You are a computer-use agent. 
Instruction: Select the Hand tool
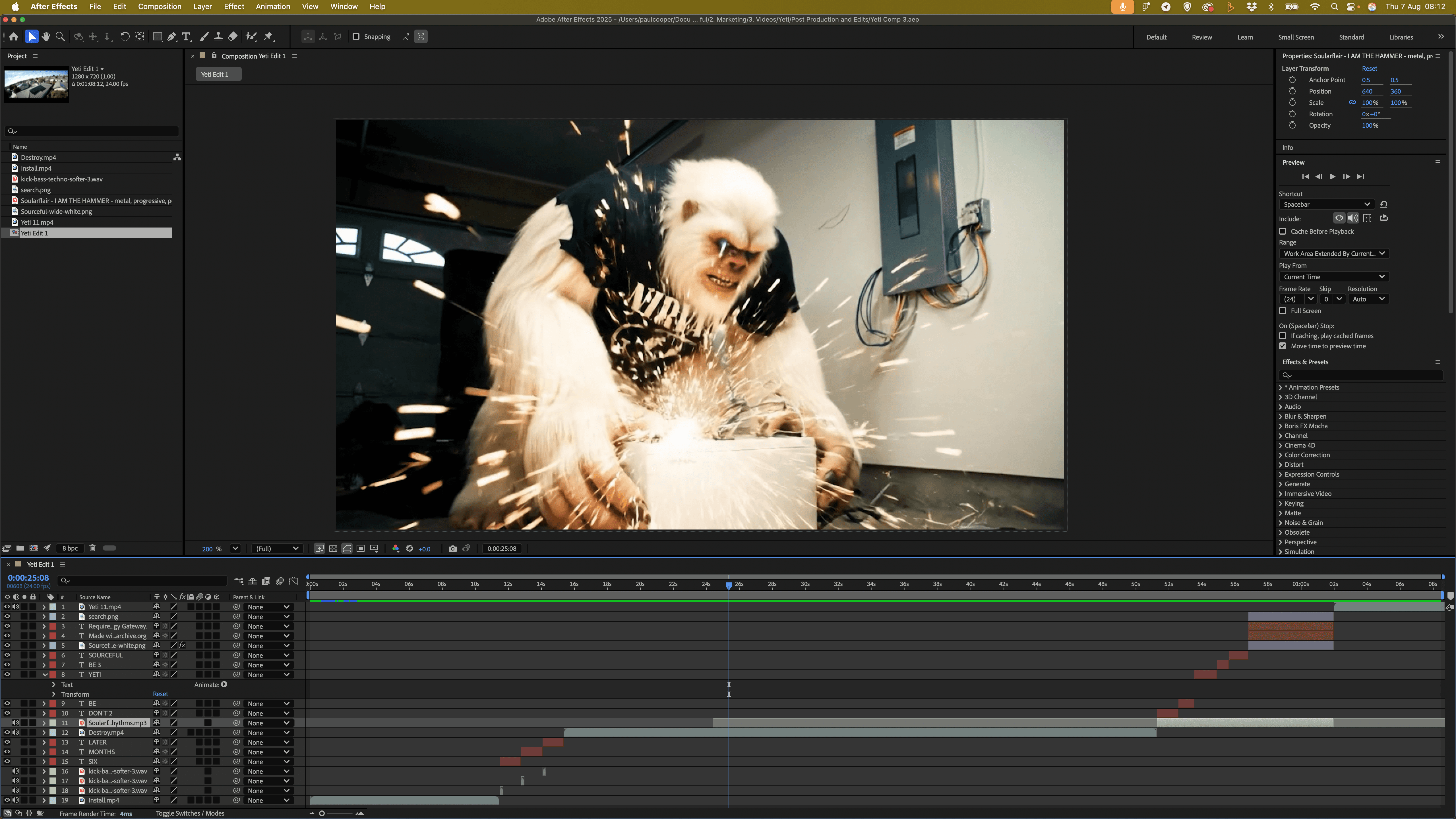pos(46,37)
